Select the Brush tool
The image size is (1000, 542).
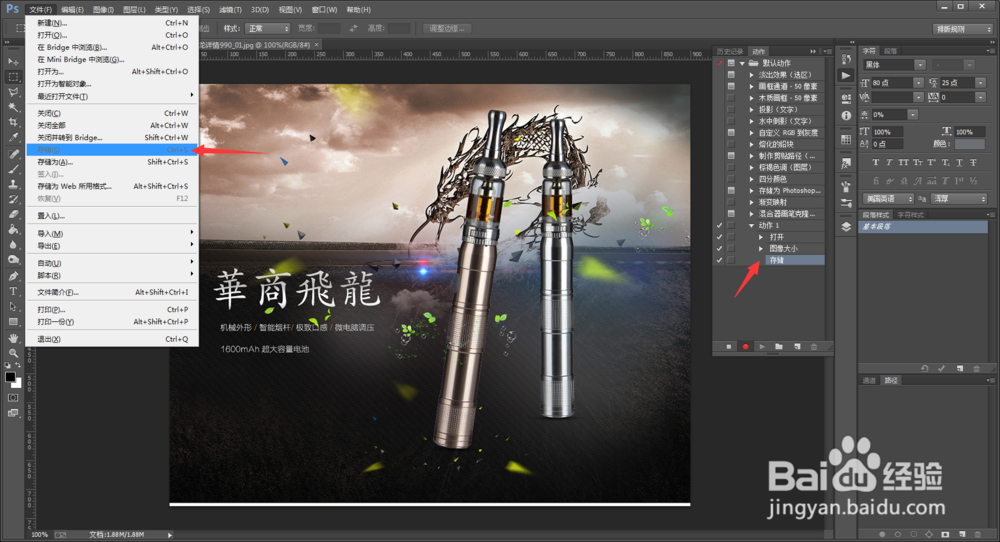(13, 170)
